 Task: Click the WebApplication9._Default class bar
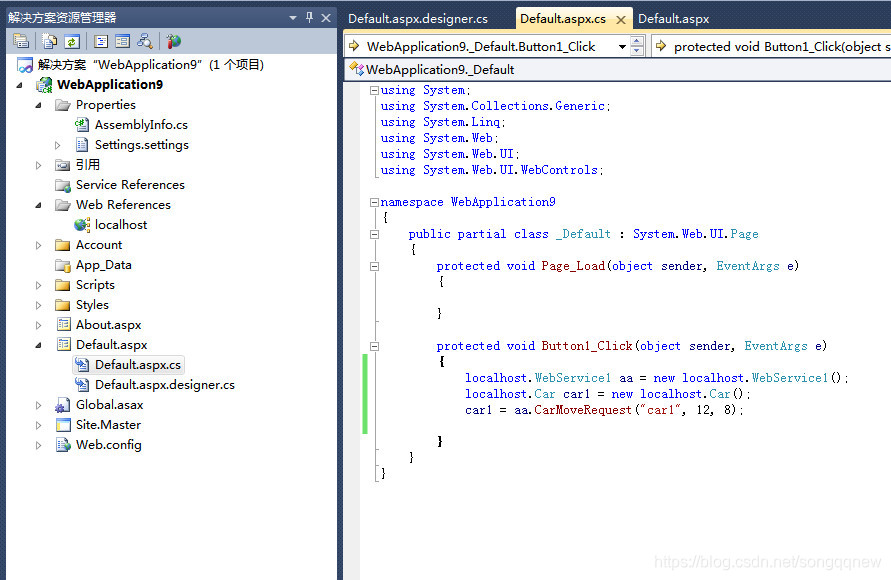(618, 70)
